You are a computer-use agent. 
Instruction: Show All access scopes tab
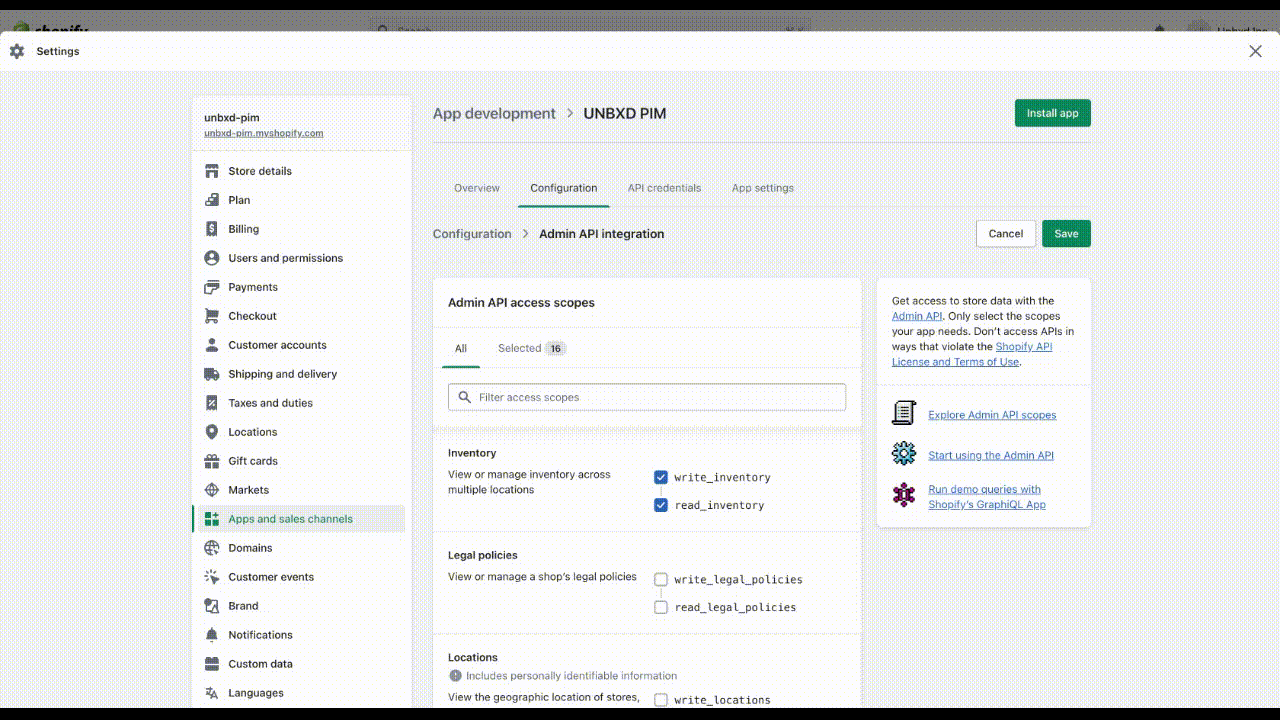pos(461,348)
